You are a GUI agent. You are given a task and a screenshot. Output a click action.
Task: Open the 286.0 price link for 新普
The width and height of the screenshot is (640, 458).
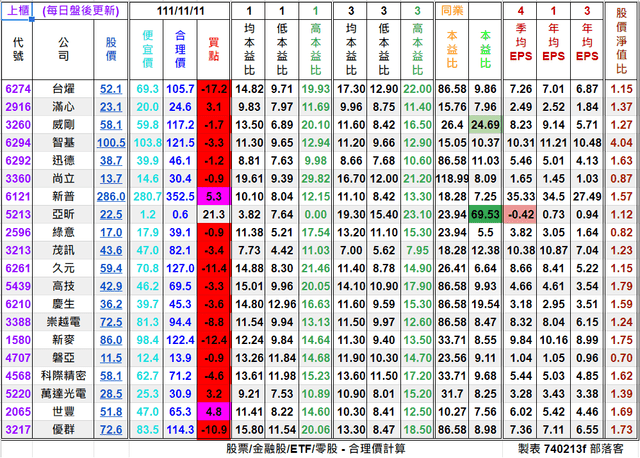point(111,197)
